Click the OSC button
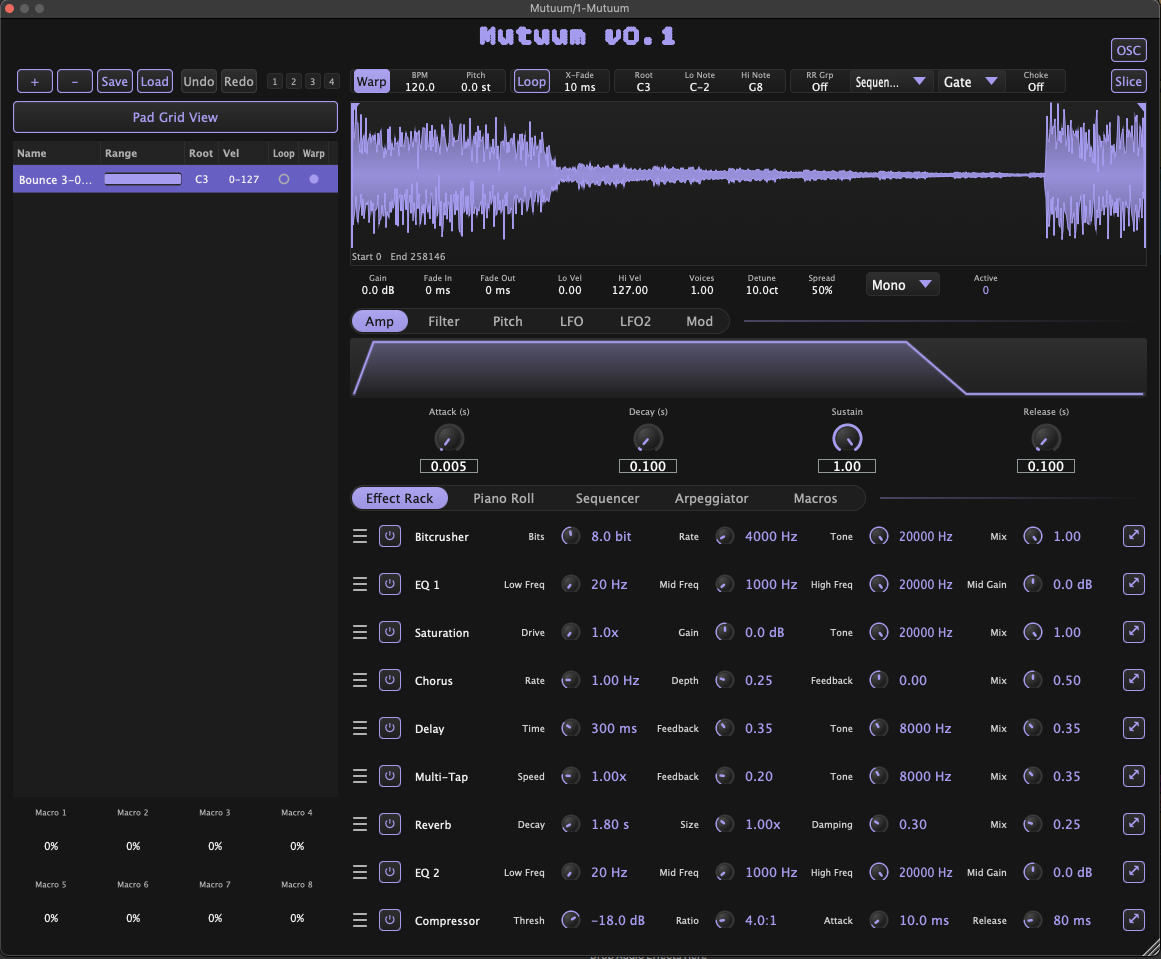This screenshot has width=1161, height=959. click(x=1128, y=50)
